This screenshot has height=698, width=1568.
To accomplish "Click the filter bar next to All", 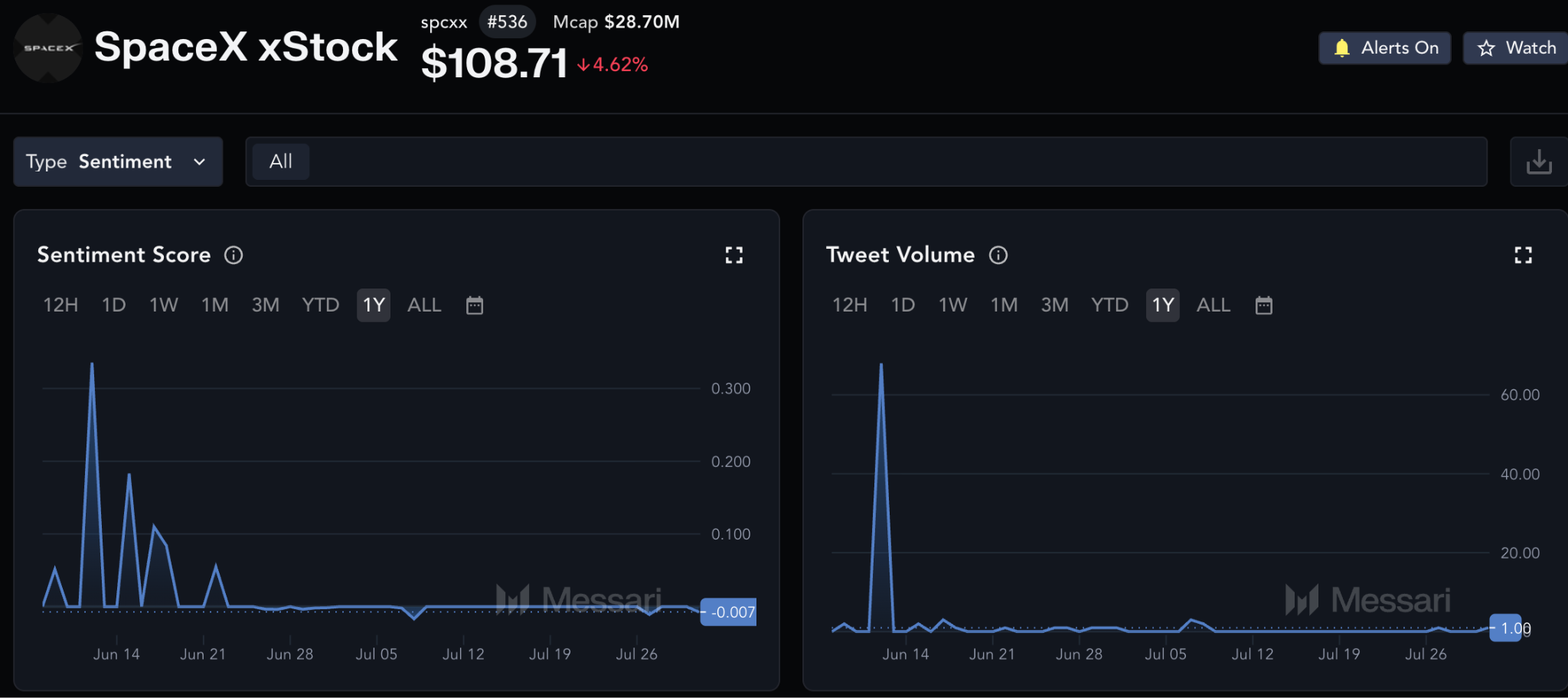I will pyautogui.click(x=896, y=161).
